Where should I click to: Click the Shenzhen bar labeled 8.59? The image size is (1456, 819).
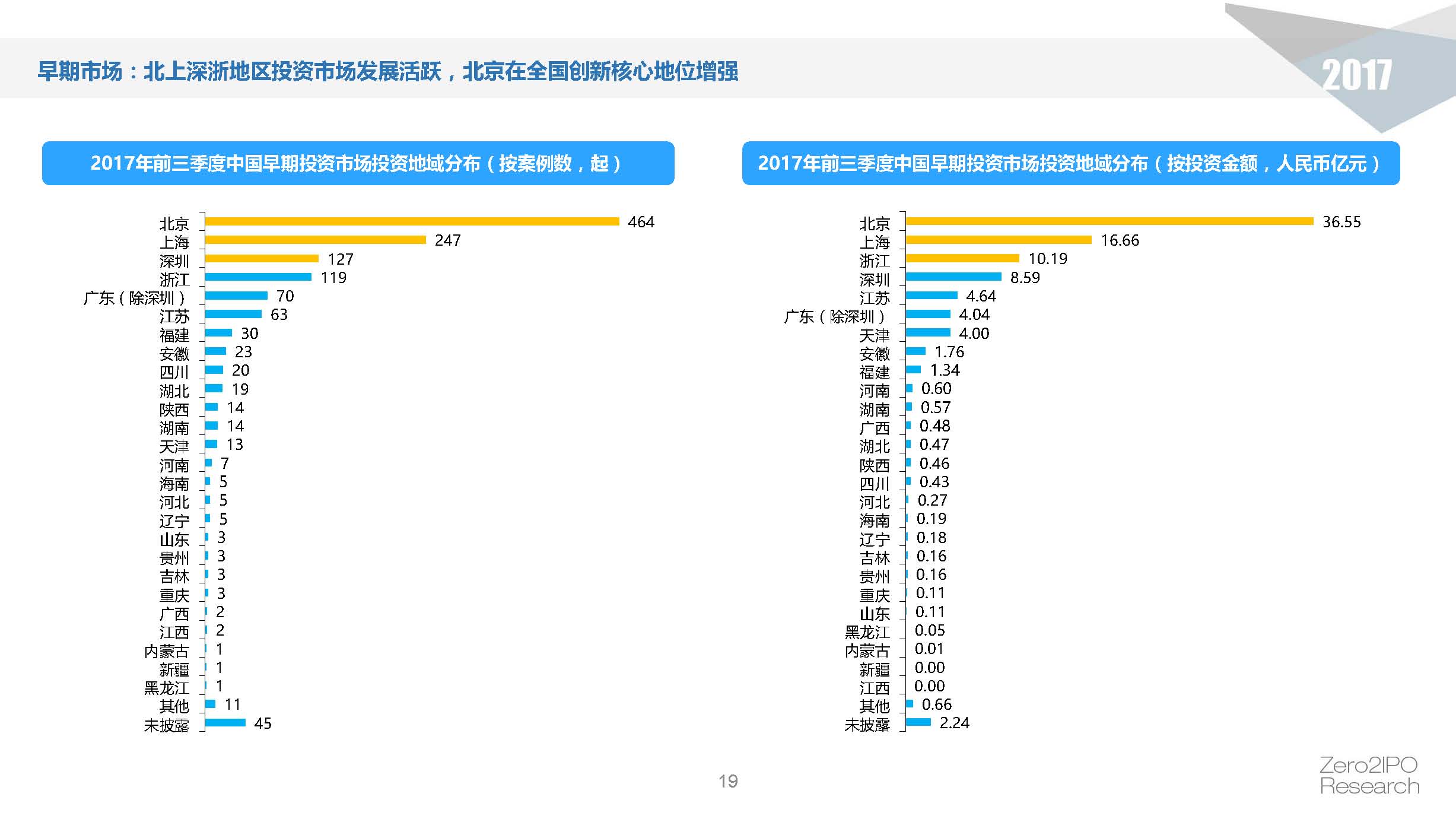pyautogui.click(x=953, y=277)
